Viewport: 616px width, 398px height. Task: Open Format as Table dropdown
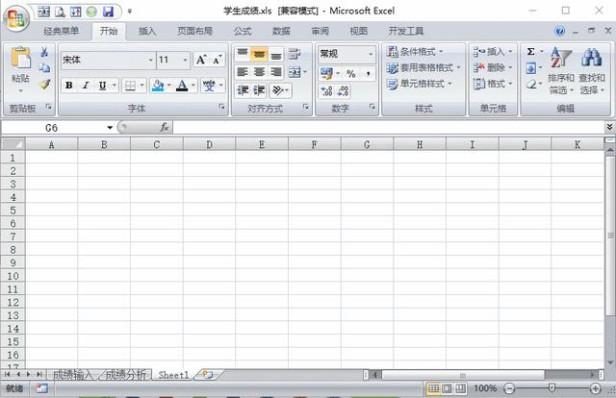point(424,68)
